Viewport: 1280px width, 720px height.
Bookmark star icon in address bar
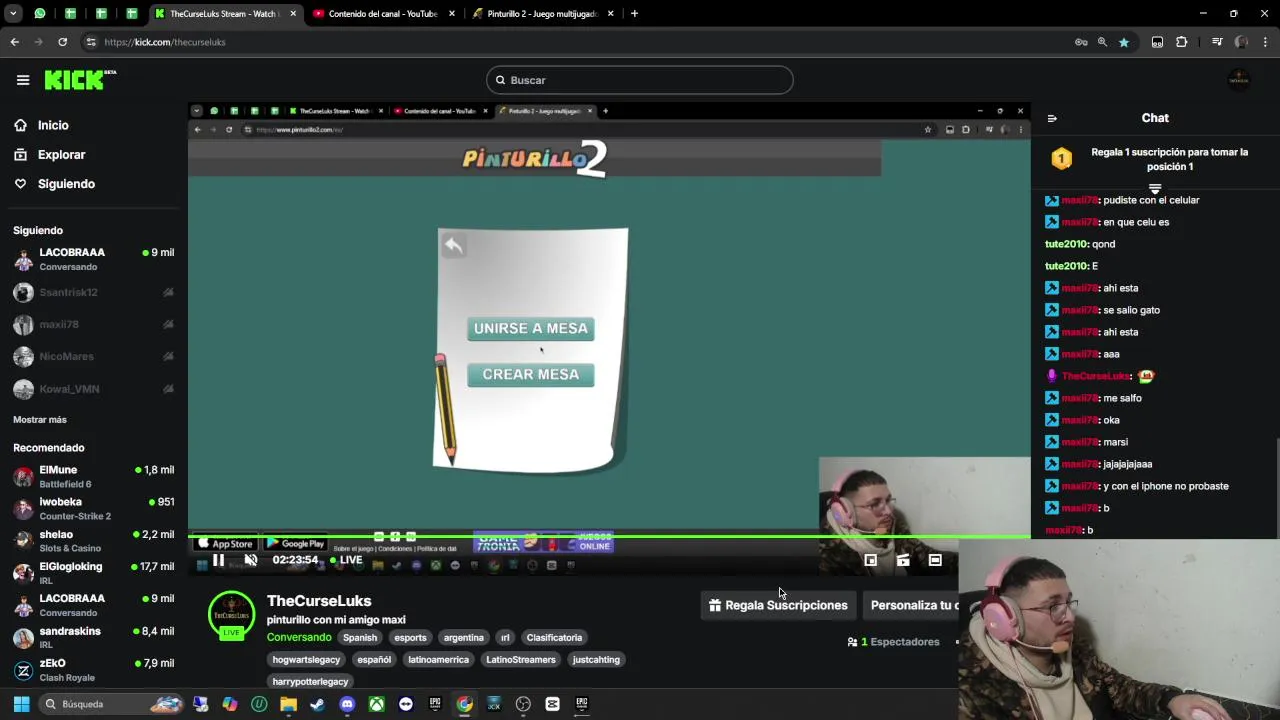1124,42
